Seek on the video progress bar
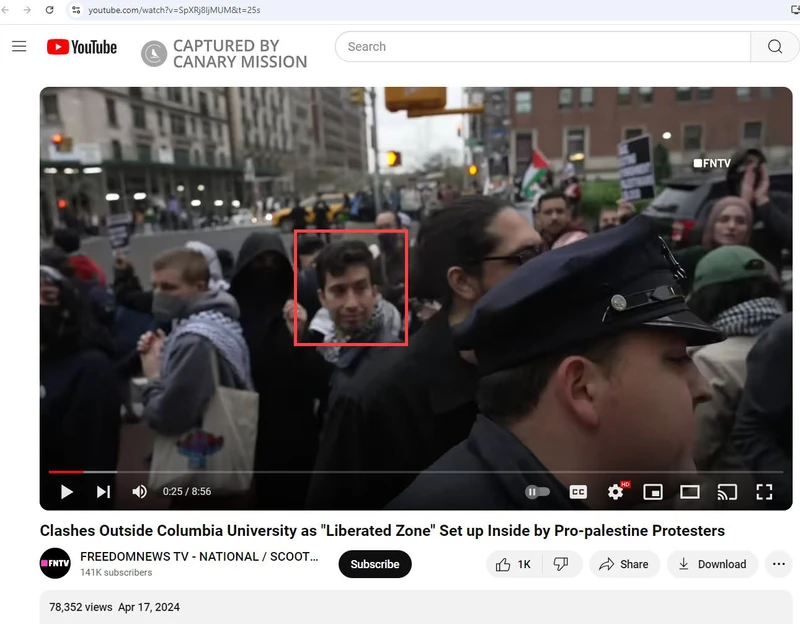 pyautogui.click(x=400, y=471)
